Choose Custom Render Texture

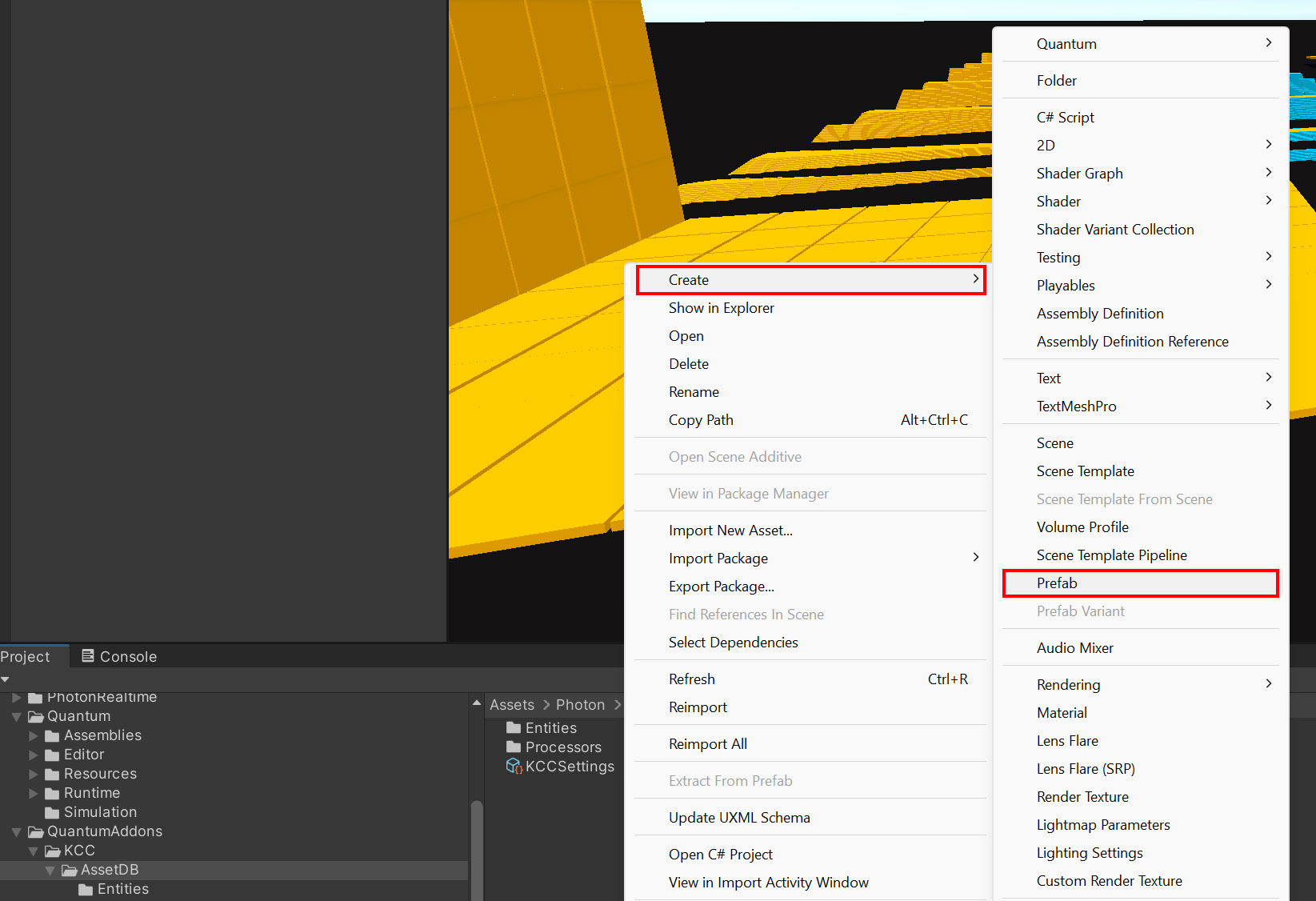coord(1109,881)
